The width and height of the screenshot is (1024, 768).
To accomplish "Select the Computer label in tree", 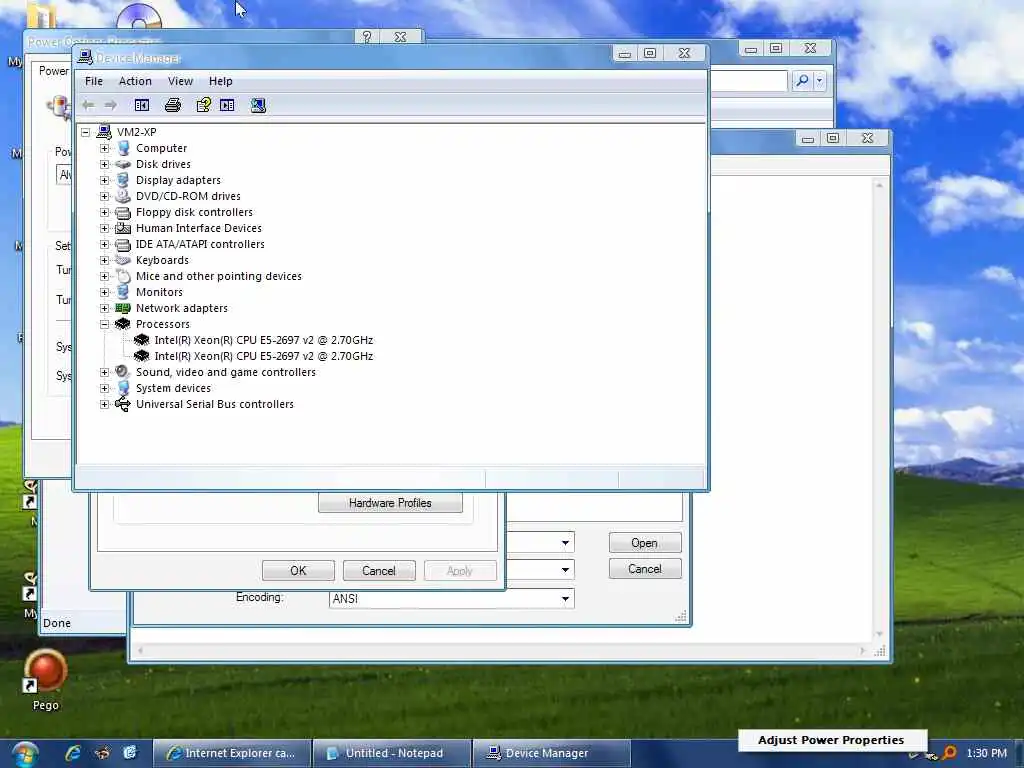I will click(161, 148).
